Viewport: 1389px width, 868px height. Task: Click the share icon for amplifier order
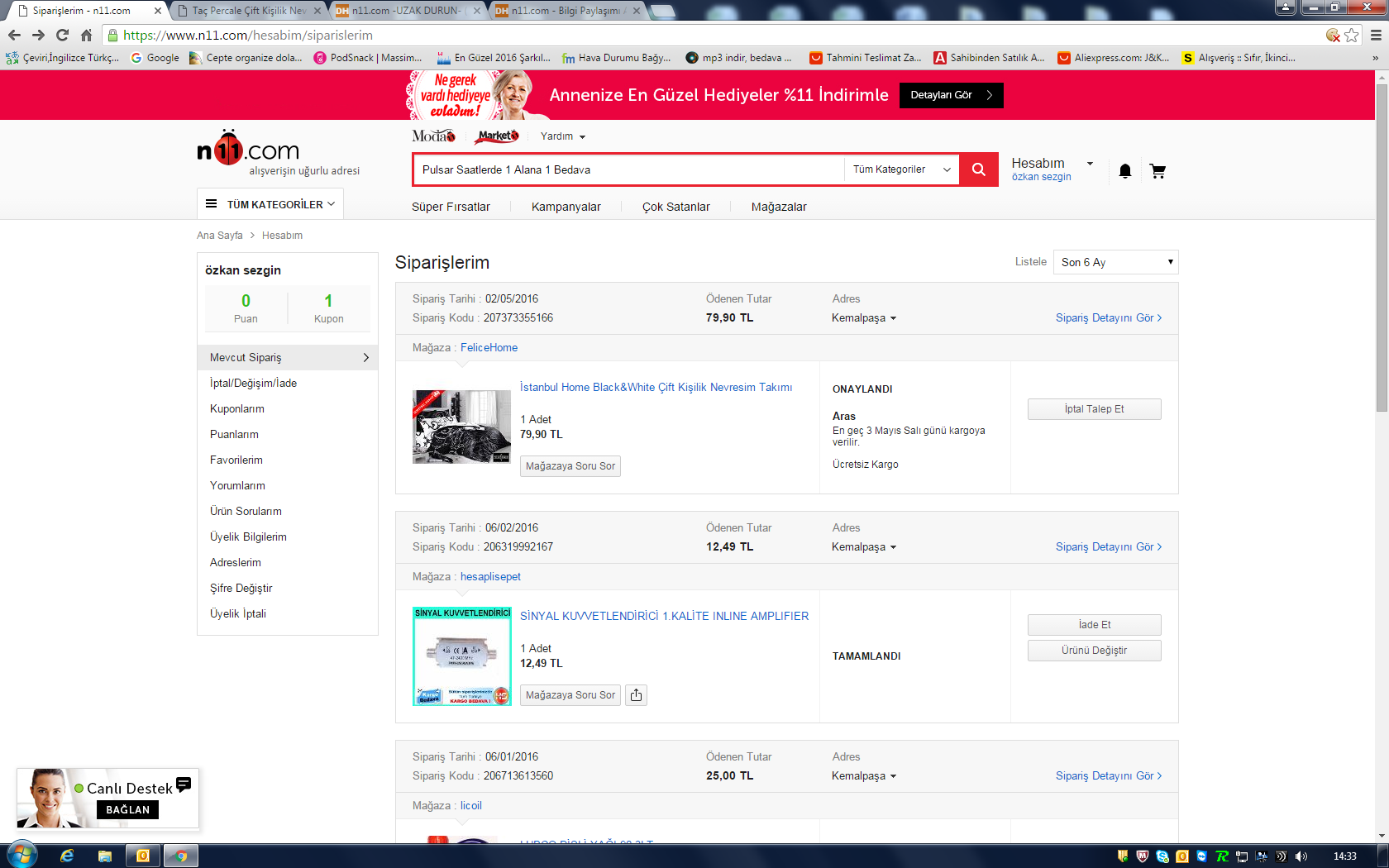tap(636, 695)
